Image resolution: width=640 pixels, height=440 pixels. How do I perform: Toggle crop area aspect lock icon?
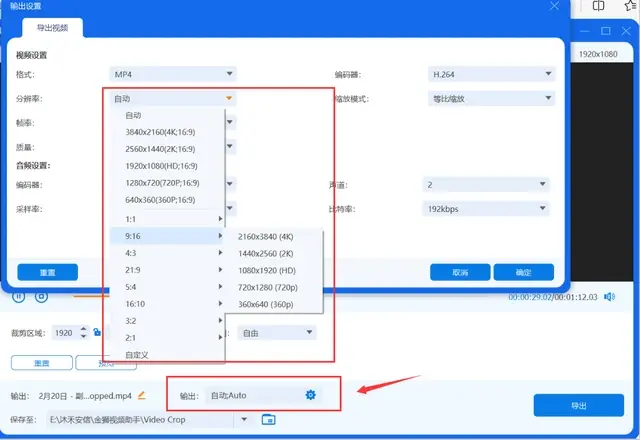coord(97,332)
